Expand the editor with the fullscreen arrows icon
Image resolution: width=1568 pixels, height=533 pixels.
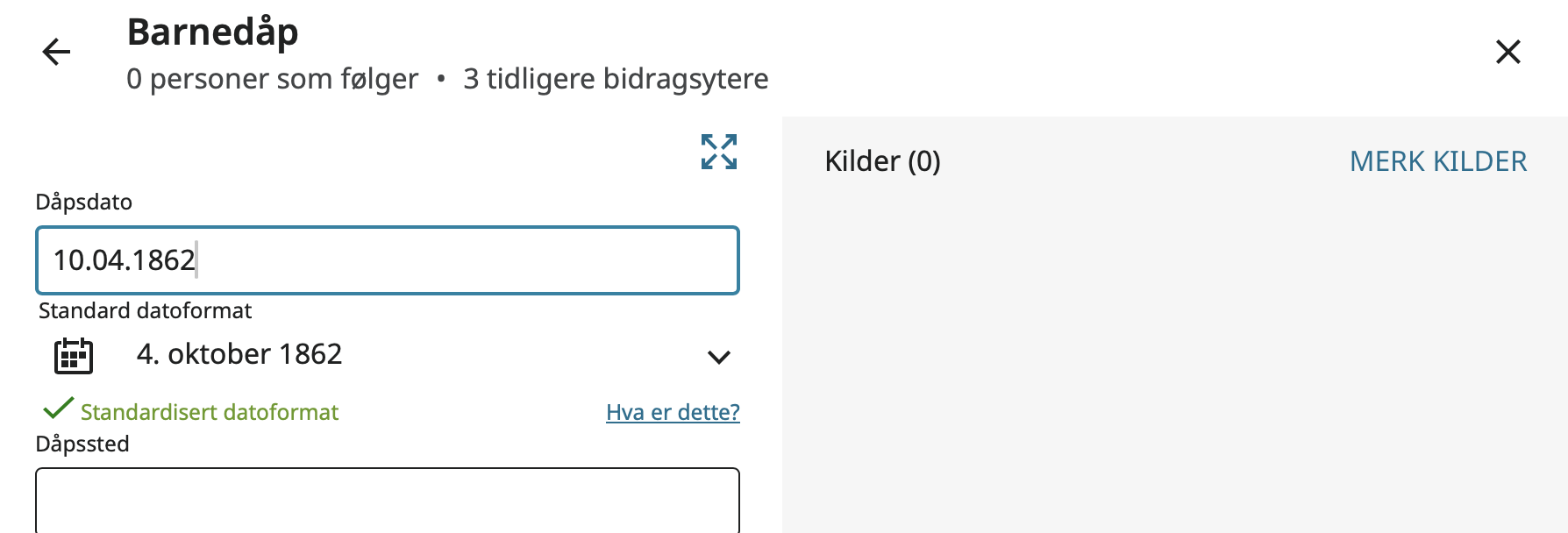(718, 152)
